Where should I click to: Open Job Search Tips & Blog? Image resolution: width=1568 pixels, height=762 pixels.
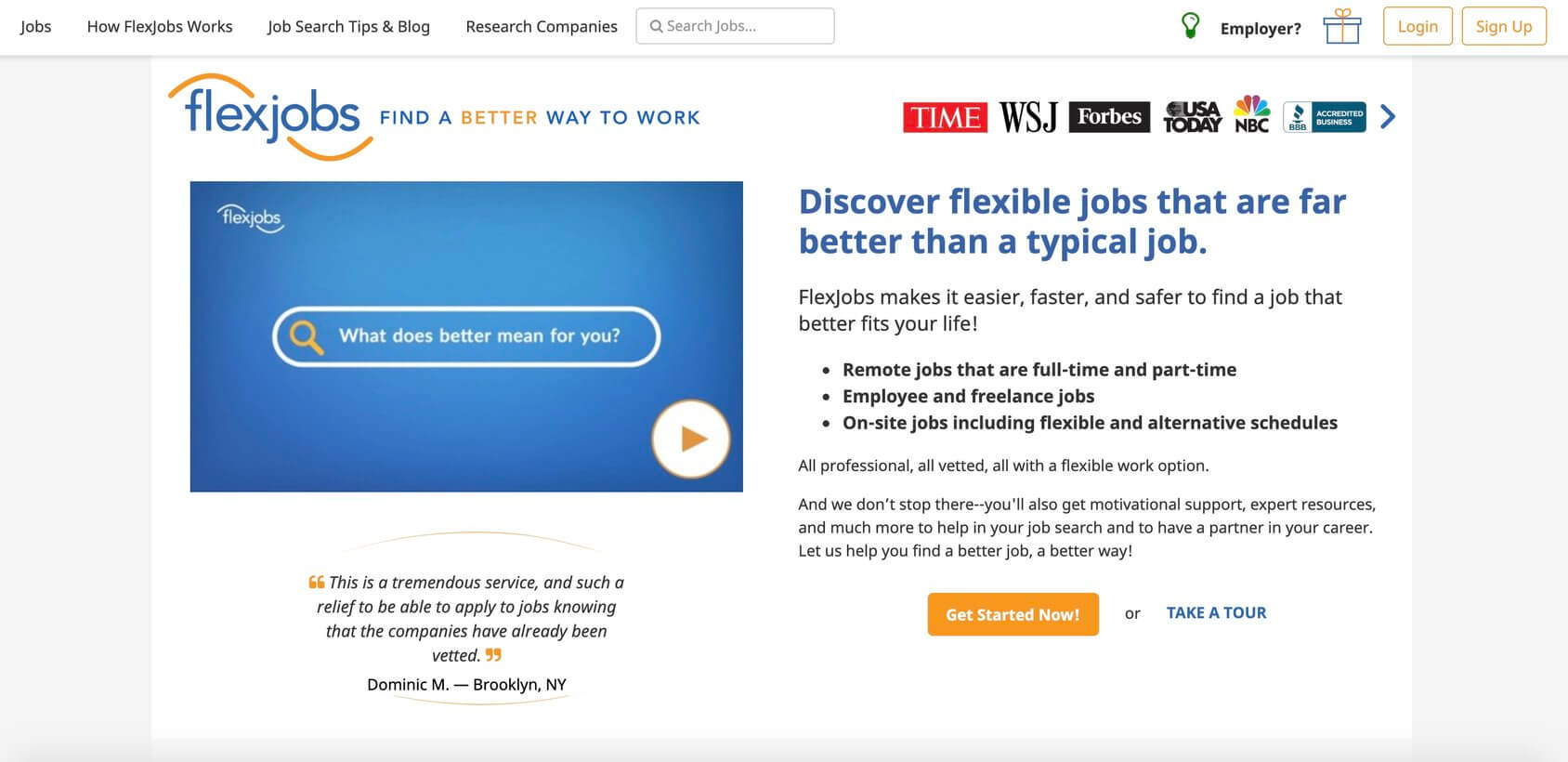click(x=348, y=26)
